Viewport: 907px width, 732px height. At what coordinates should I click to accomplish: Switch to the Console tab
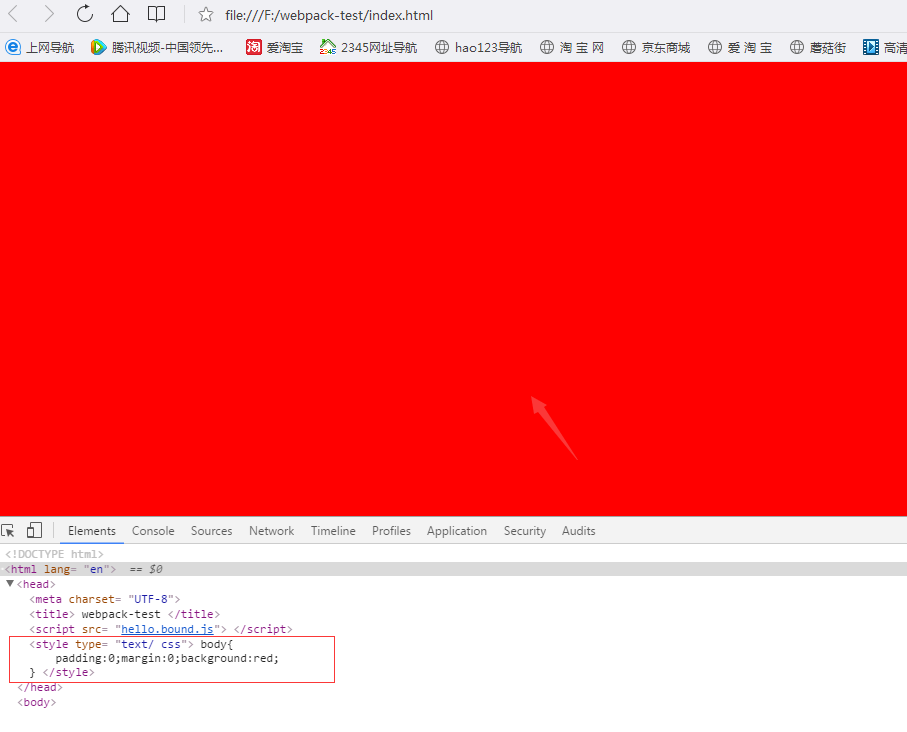pos(153,531)
